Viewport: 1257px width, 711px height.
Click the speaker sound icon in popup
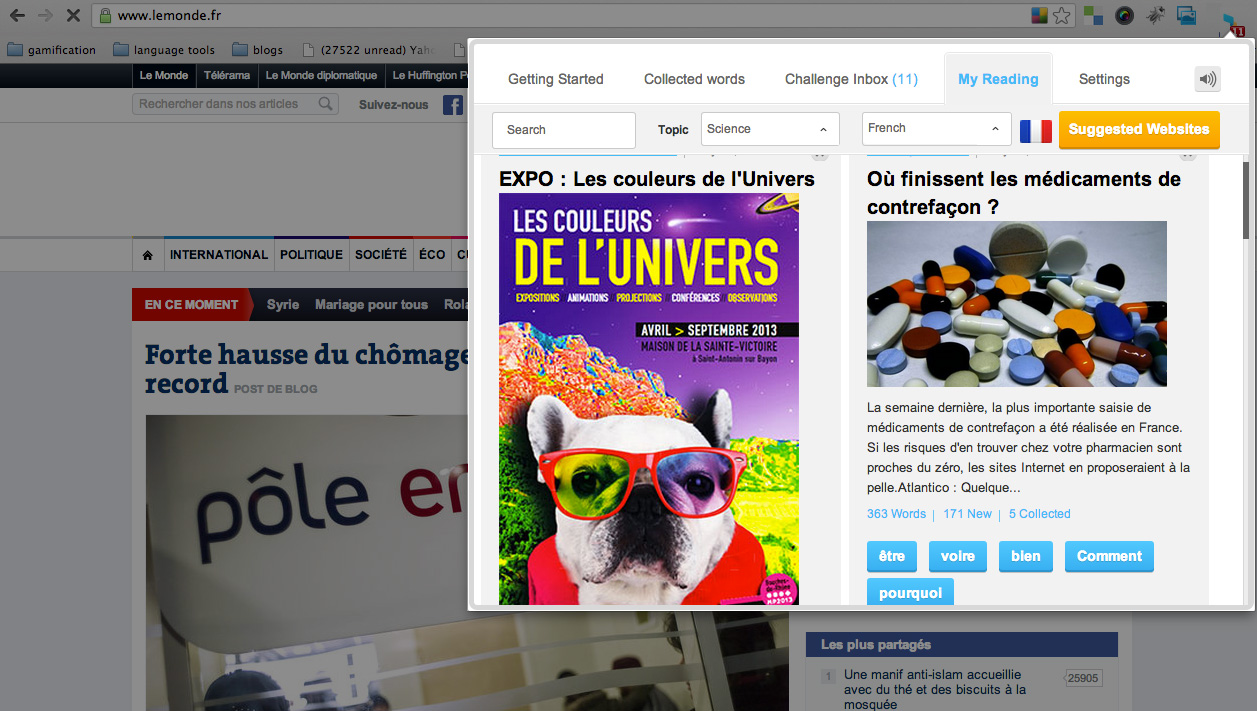1207,79
